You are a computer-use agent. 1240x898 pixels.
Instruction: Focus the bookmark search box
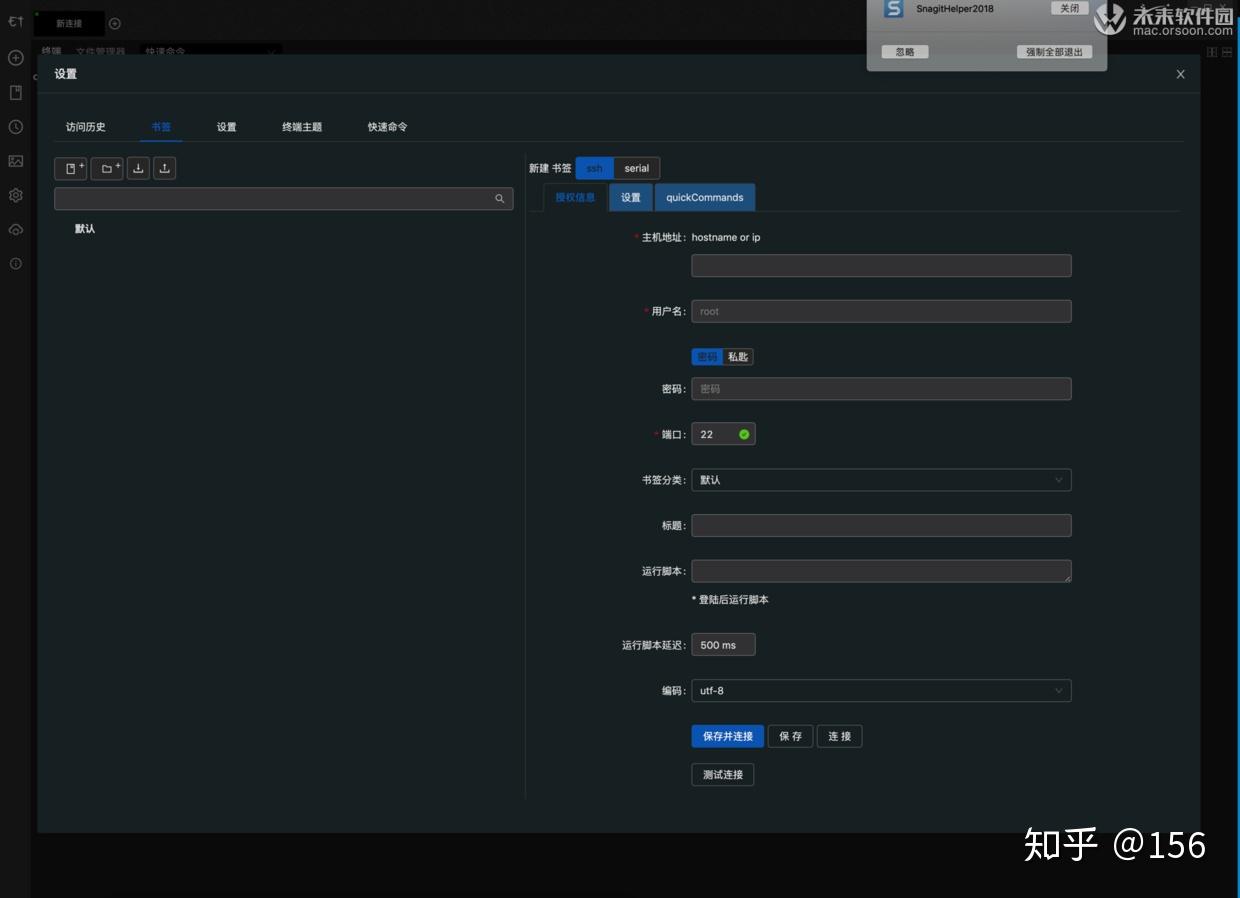tap(284, 199)
